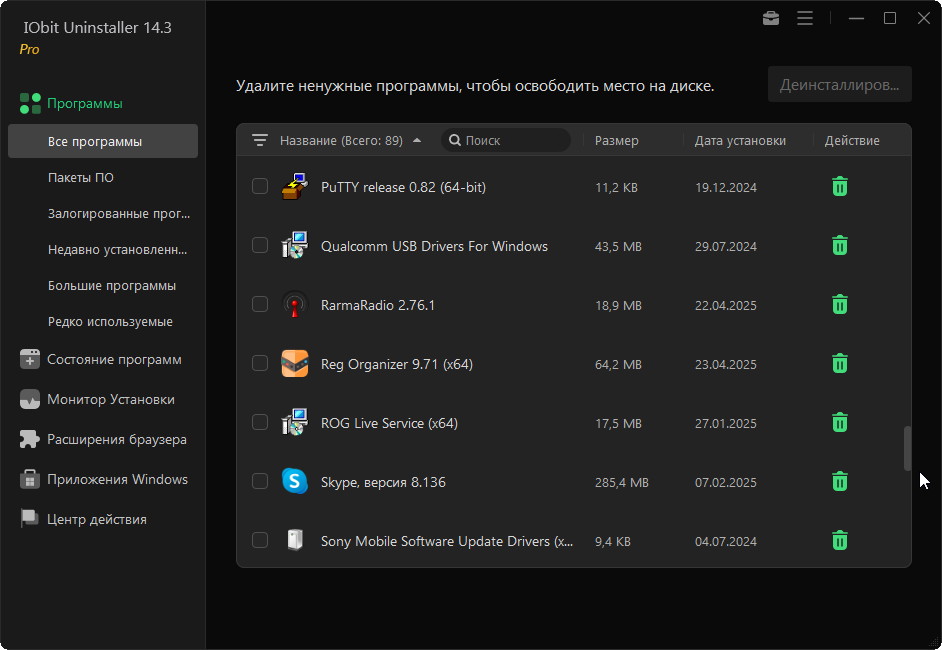
Task: Click the 19.12.2024 install date
Action: coord(726,187)
